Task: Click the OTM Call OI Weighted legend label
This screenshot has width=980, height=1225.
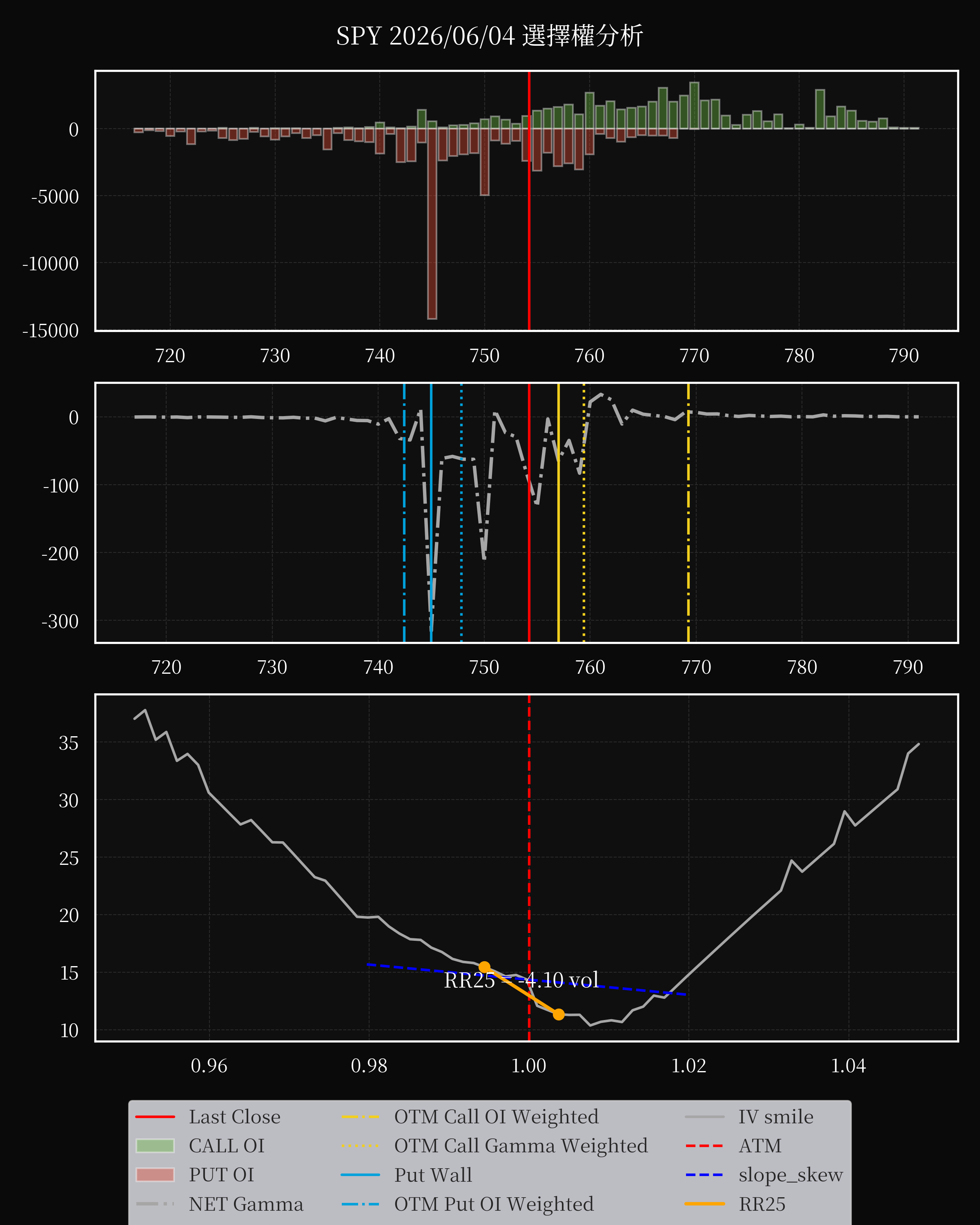Action: (x=497, y=1117)
